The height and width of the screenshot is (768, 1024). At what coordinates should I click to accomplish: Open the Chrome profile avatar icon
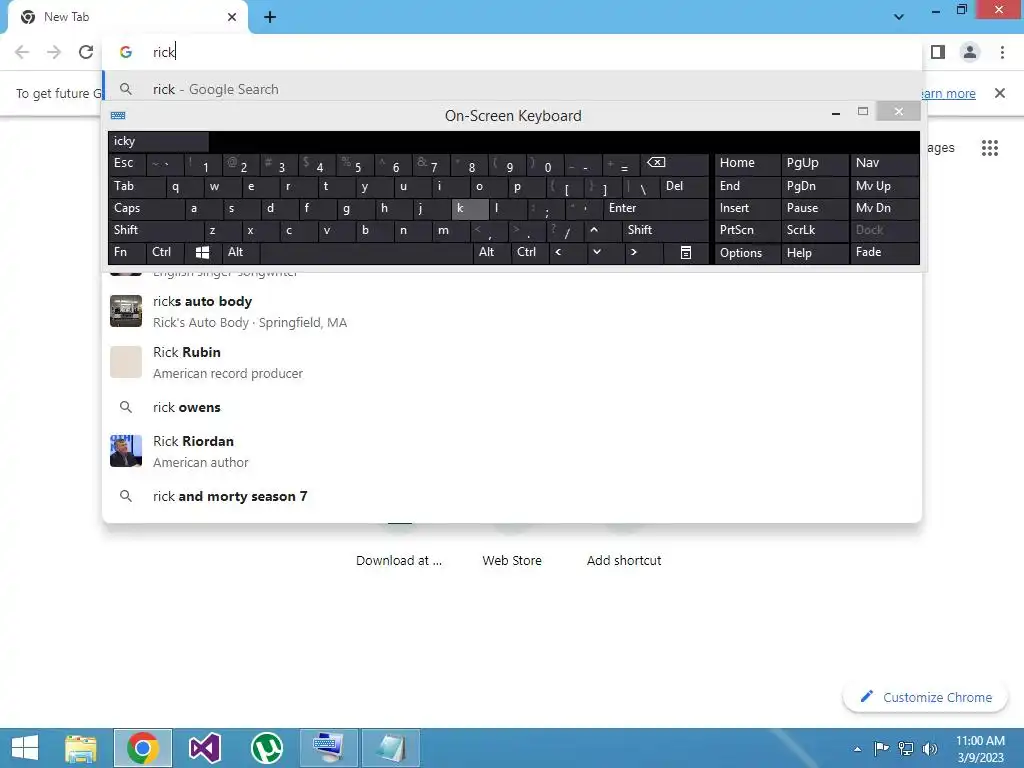click(970, 52)
